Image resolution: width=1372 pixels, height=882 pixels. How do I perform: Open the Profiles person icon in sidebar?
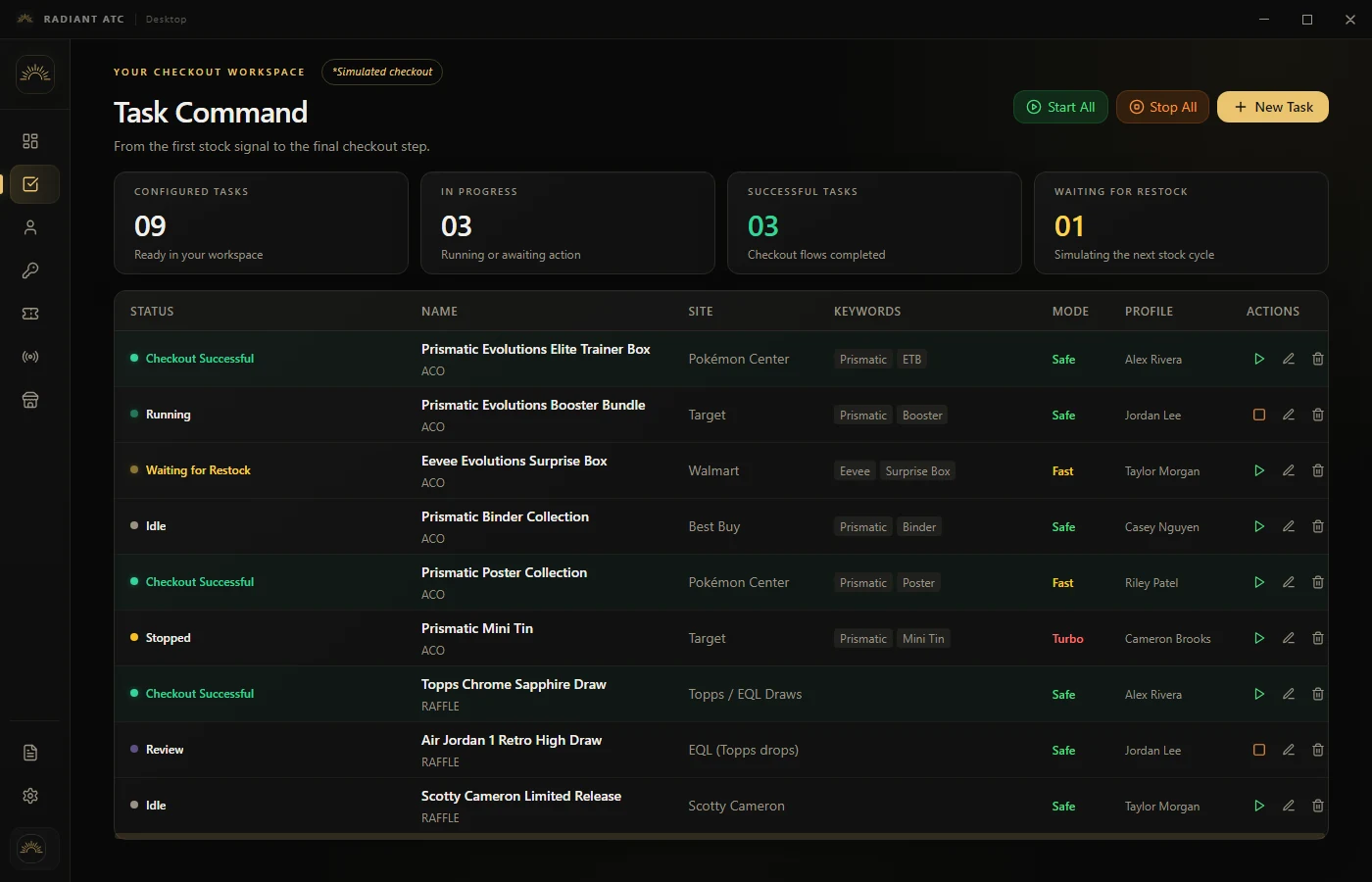[30, 227]
